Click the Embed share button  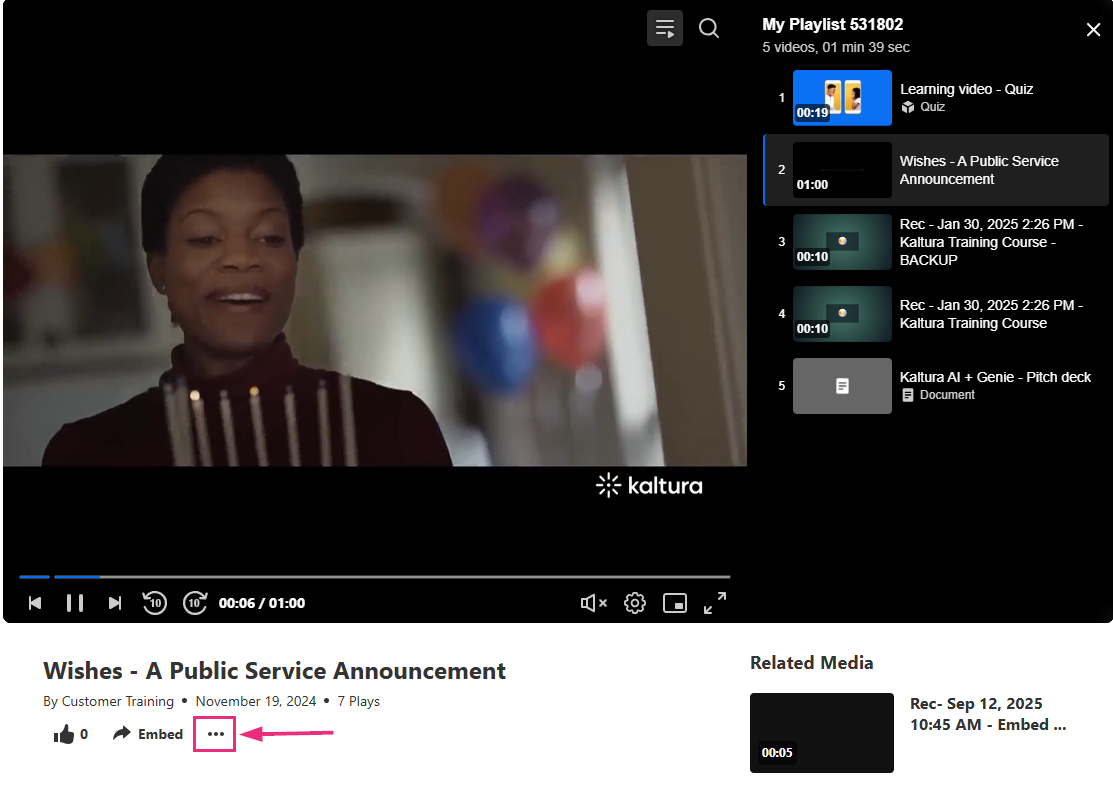[x=148, y=734]
